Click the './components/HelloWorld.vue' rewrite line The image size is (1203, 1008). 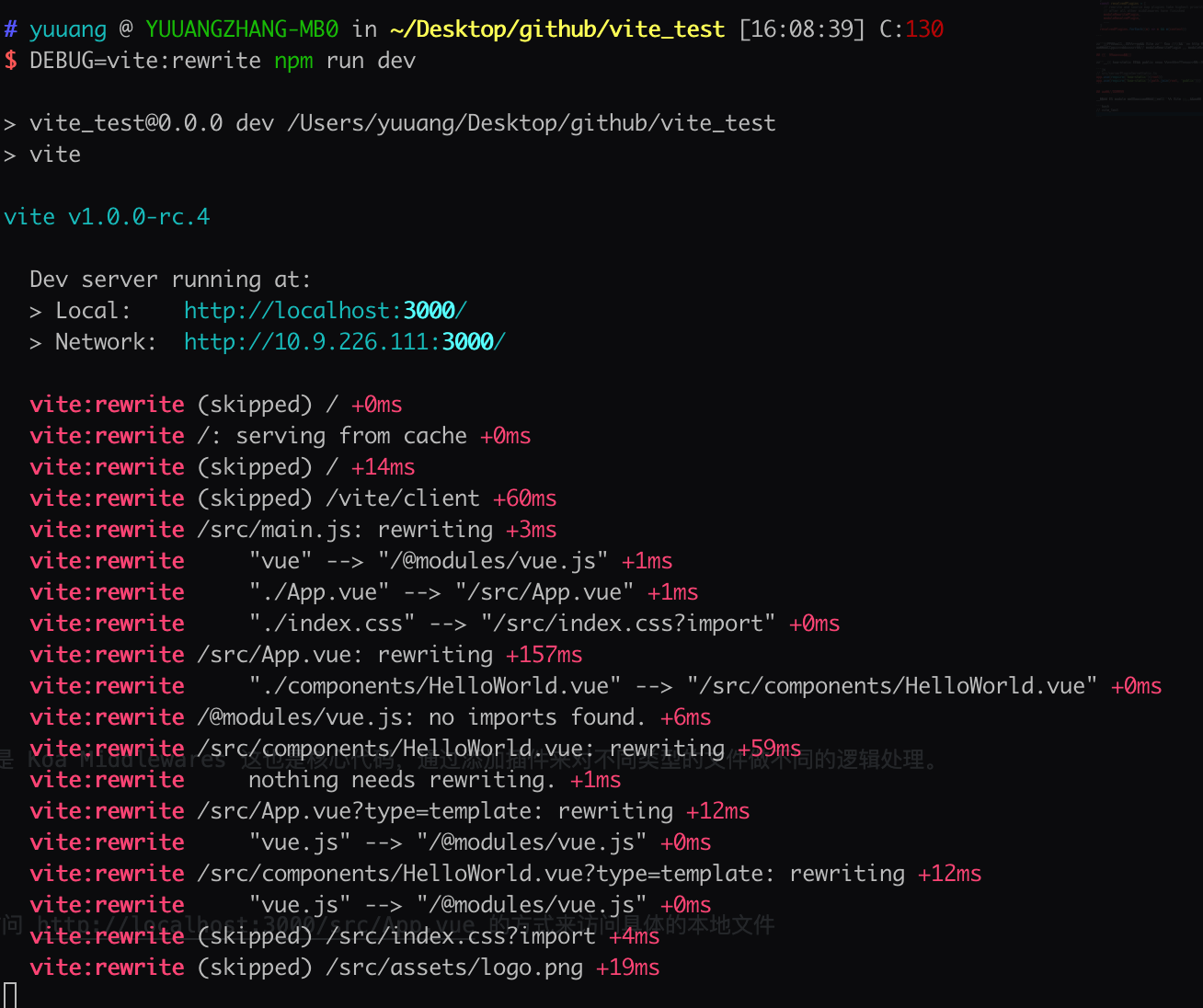595,686
